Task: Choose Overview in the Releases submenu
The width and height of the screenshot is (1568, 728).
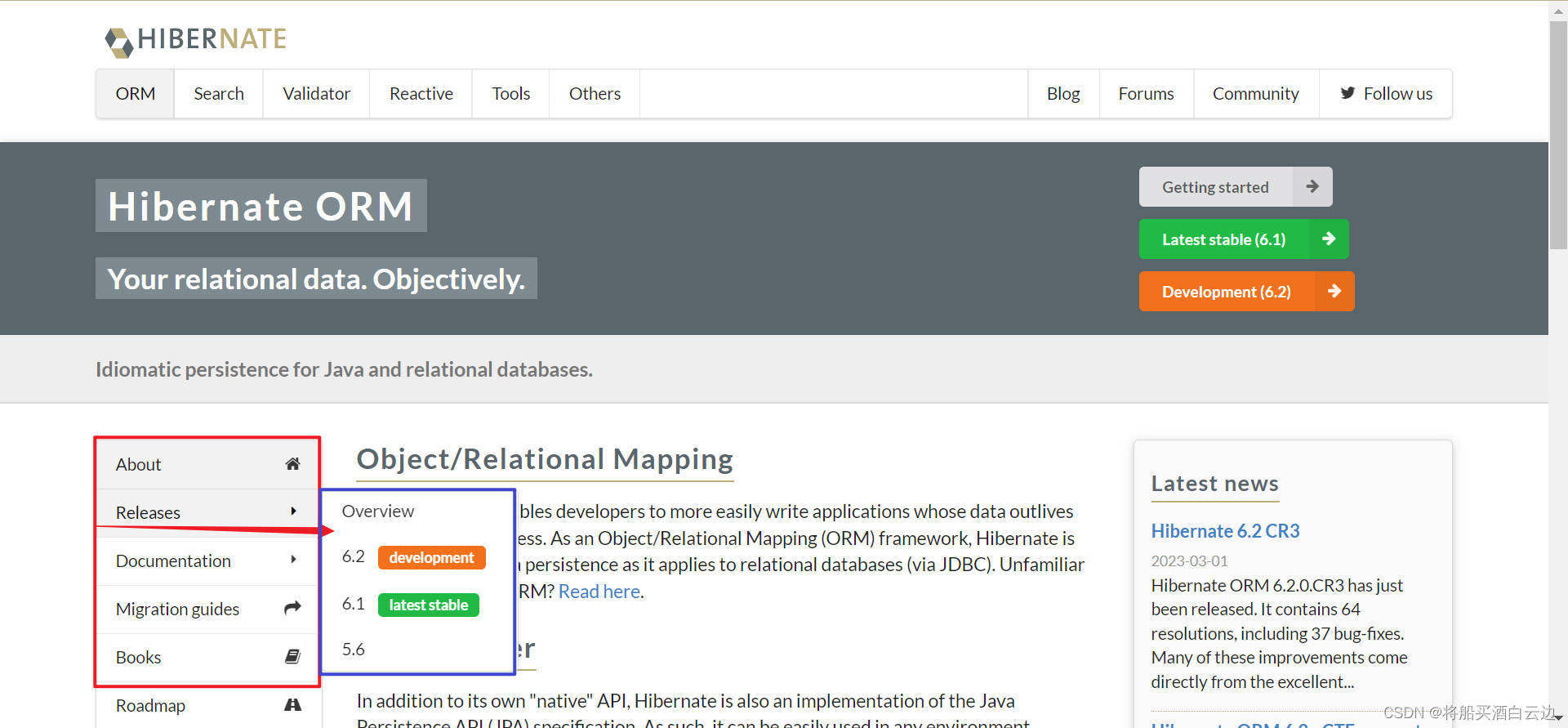Action: [378, 511]
